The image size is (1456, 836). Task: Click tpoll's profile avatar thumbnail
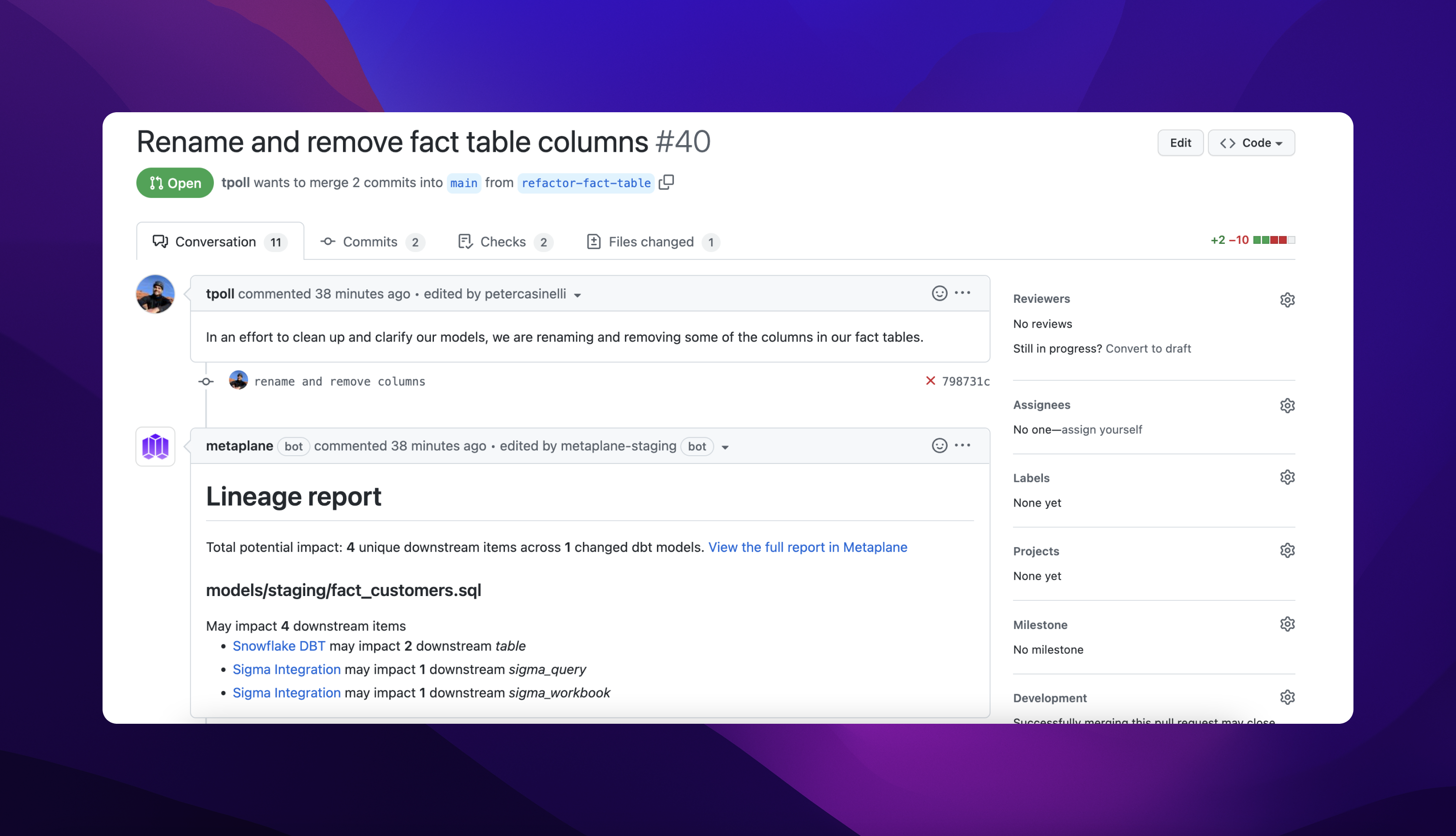tap(155, 294)
